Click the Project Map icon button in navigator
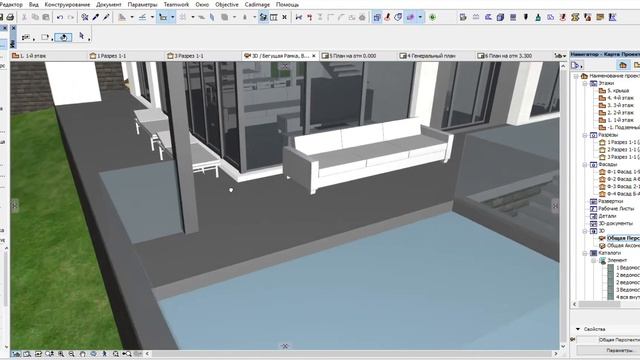Viewport: 640px width, 360px height. point(623,65)
